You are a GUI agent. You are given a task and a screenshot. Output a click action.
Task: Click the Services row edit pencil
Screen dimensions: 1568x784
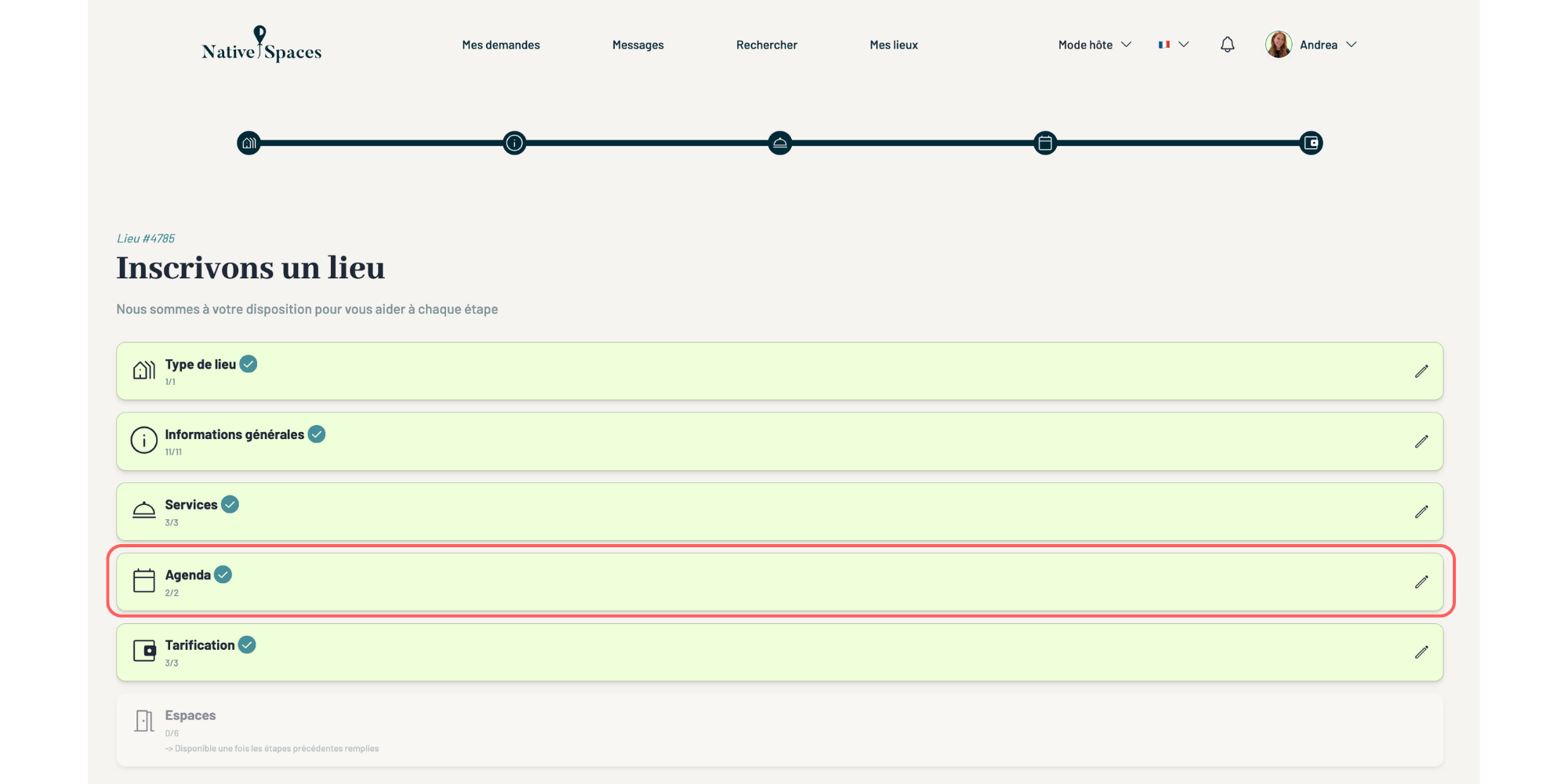tap(1421, 512)
